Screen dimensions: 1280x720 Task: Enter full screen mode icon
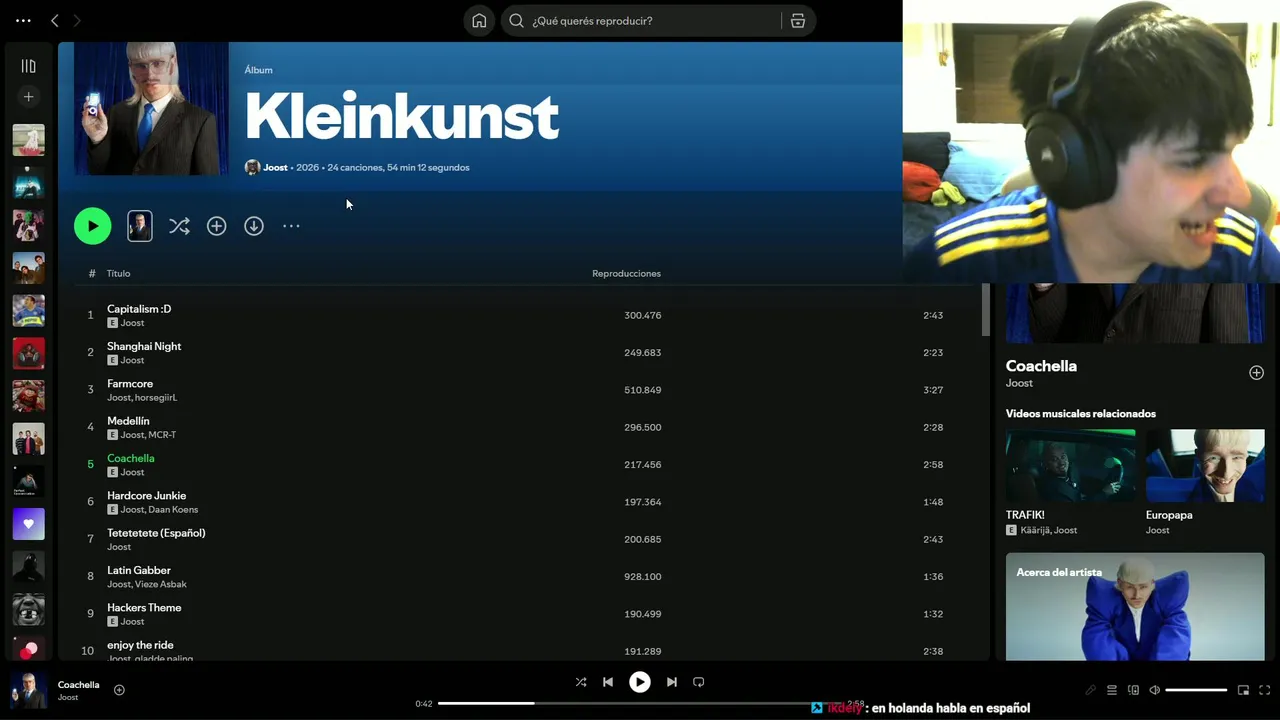click(1265, 690)
